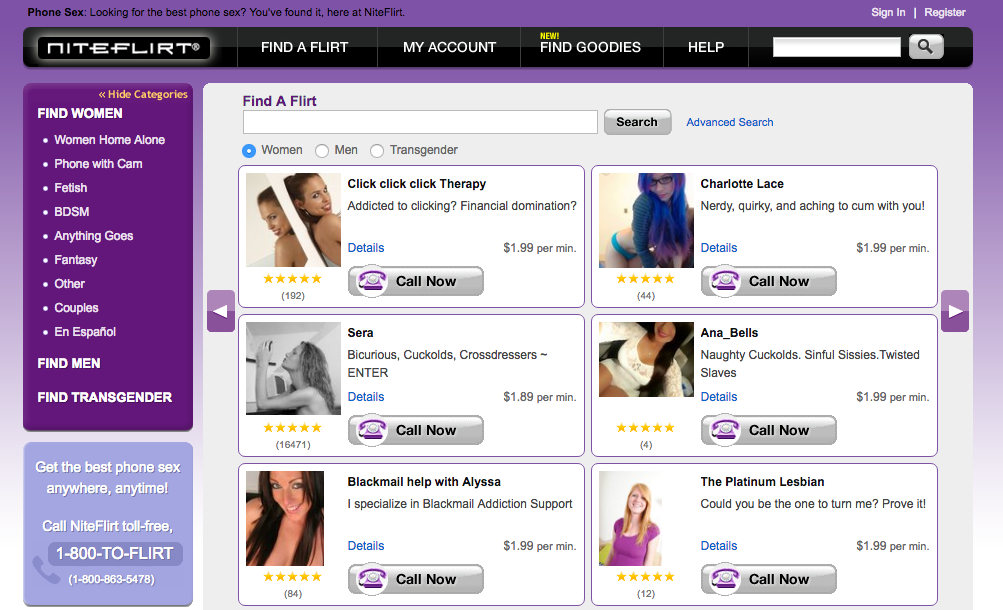Viewport: 1003px width, 610px height.
Task: Open Details for Click click click Therapy
Action: pos(366,247)
